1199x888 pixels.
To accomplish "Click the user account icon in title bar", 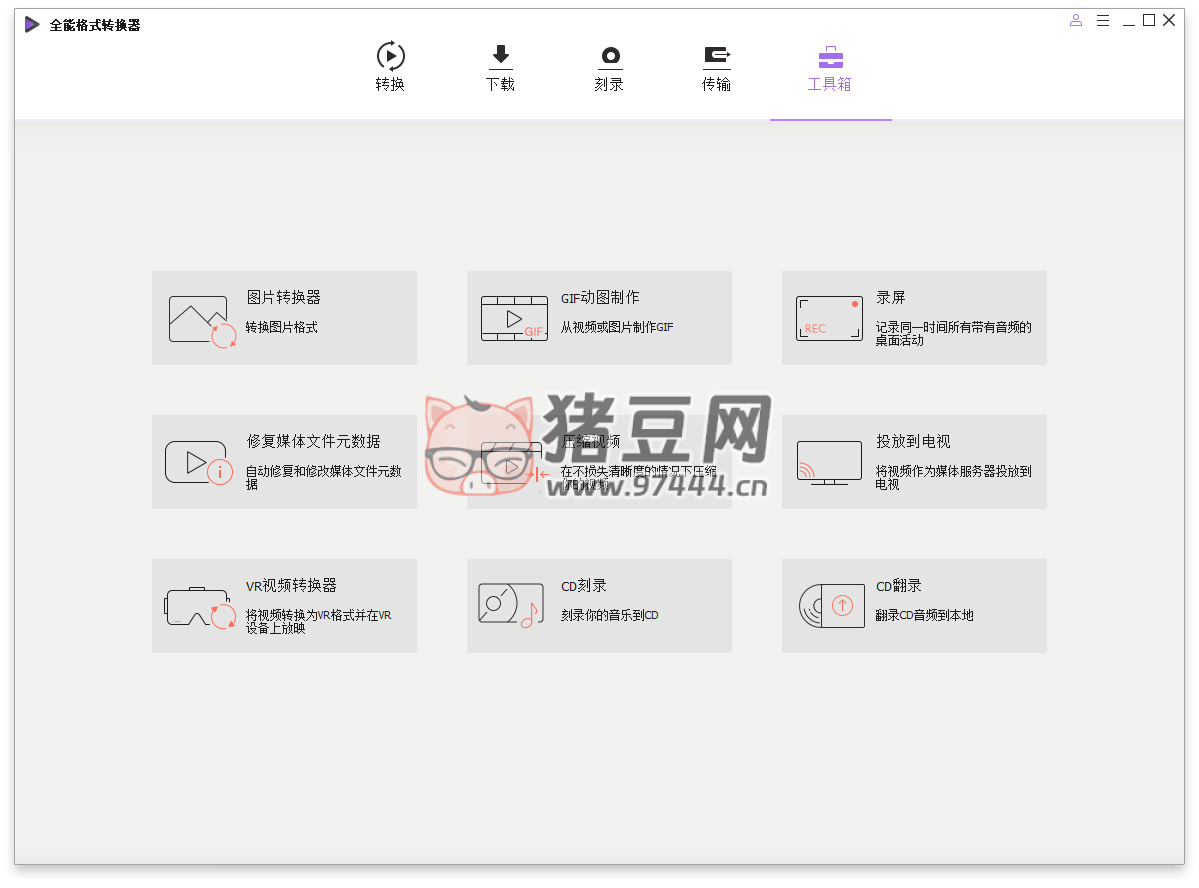I will 1076,20.
